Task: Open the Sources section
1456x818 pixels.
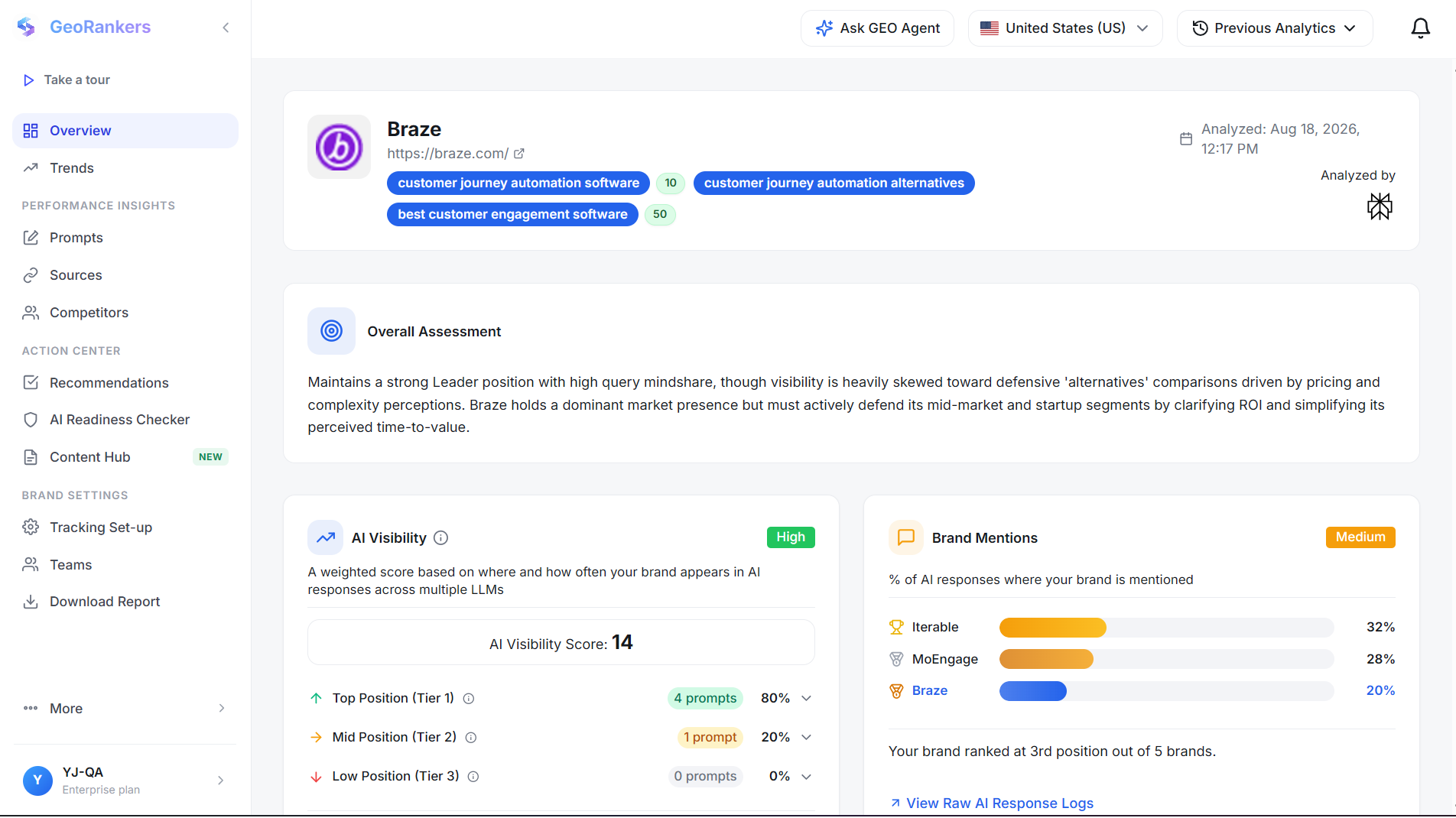Action: coord(125,275)
